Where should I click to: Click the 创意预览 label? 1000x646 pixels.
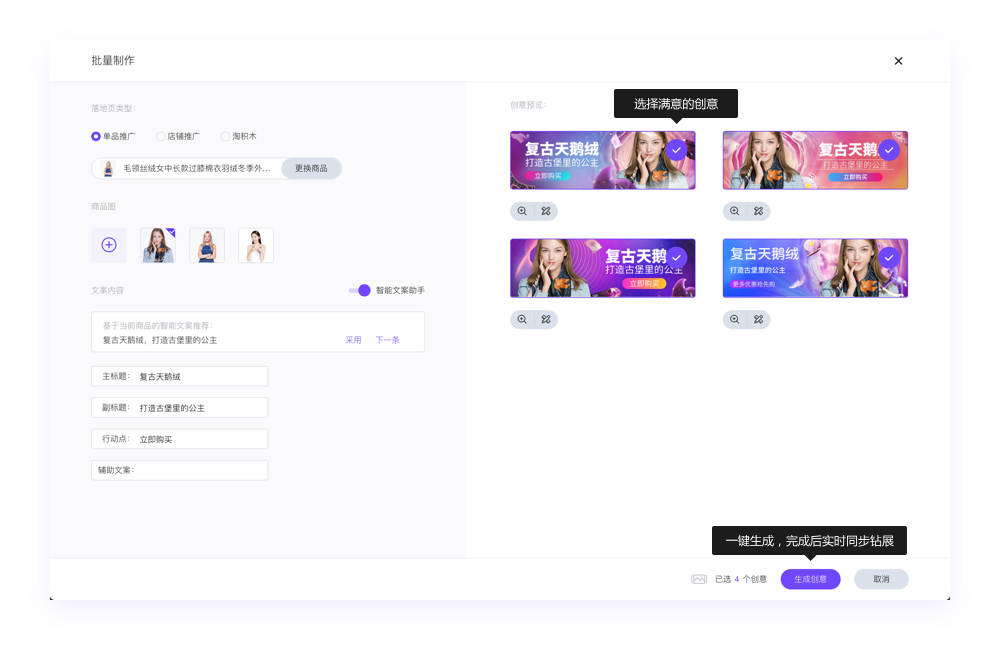pyautogui.click(x=528, y=105)
